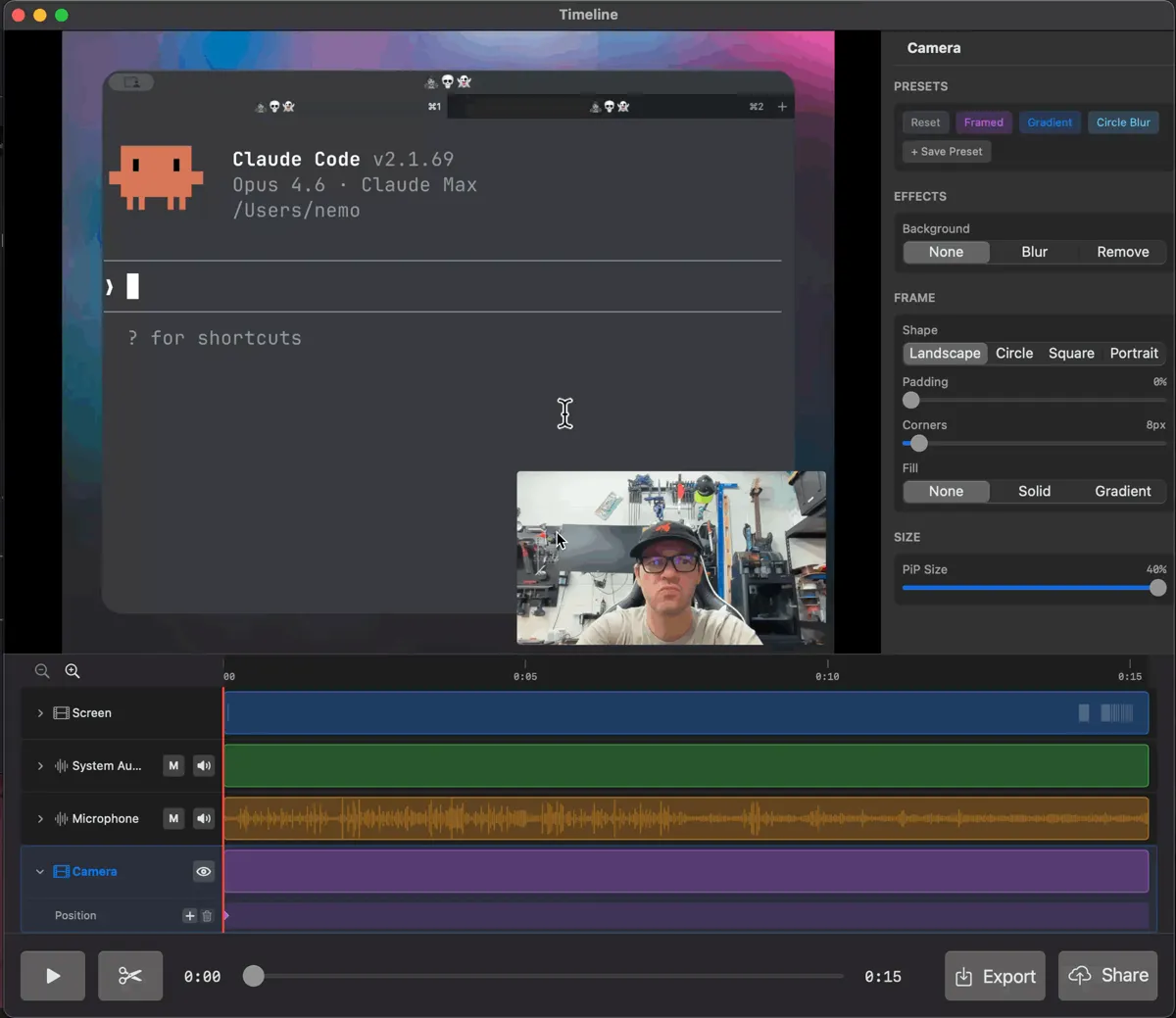This screenshot has width=1176, height=1018.
Task: Click the "/Users/nemo" path text
Action: 296,211
